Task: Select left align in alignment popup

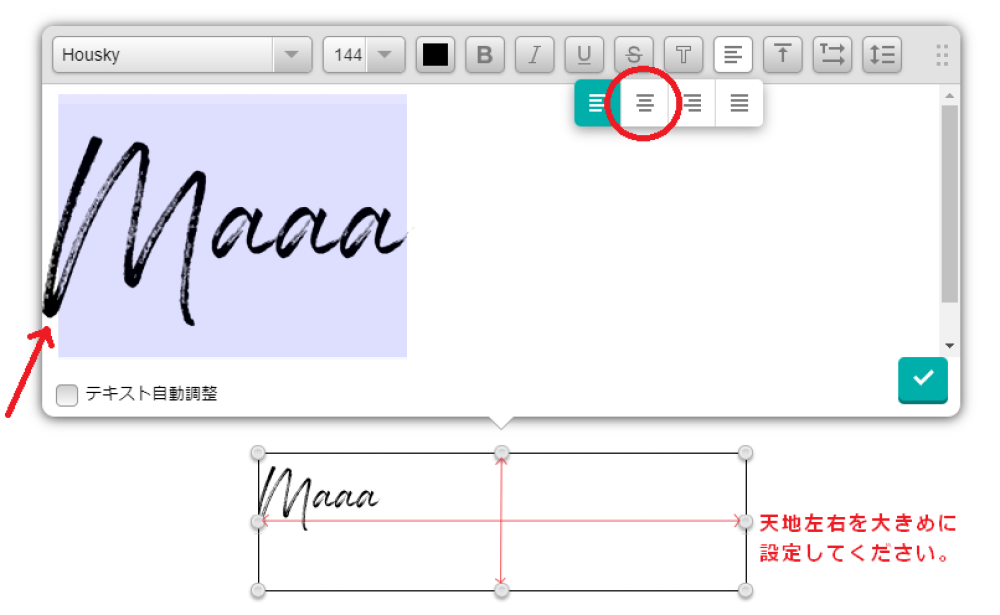Action: (x=597, y=103)
